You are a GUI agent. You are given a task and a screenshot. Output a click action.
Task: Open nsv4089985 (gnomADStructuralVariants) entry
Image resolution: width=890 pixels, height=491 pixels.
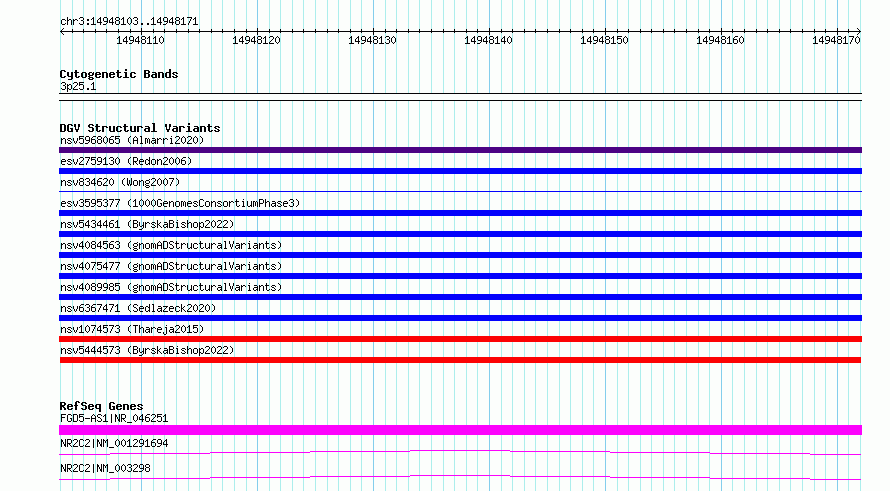[171, 287]
